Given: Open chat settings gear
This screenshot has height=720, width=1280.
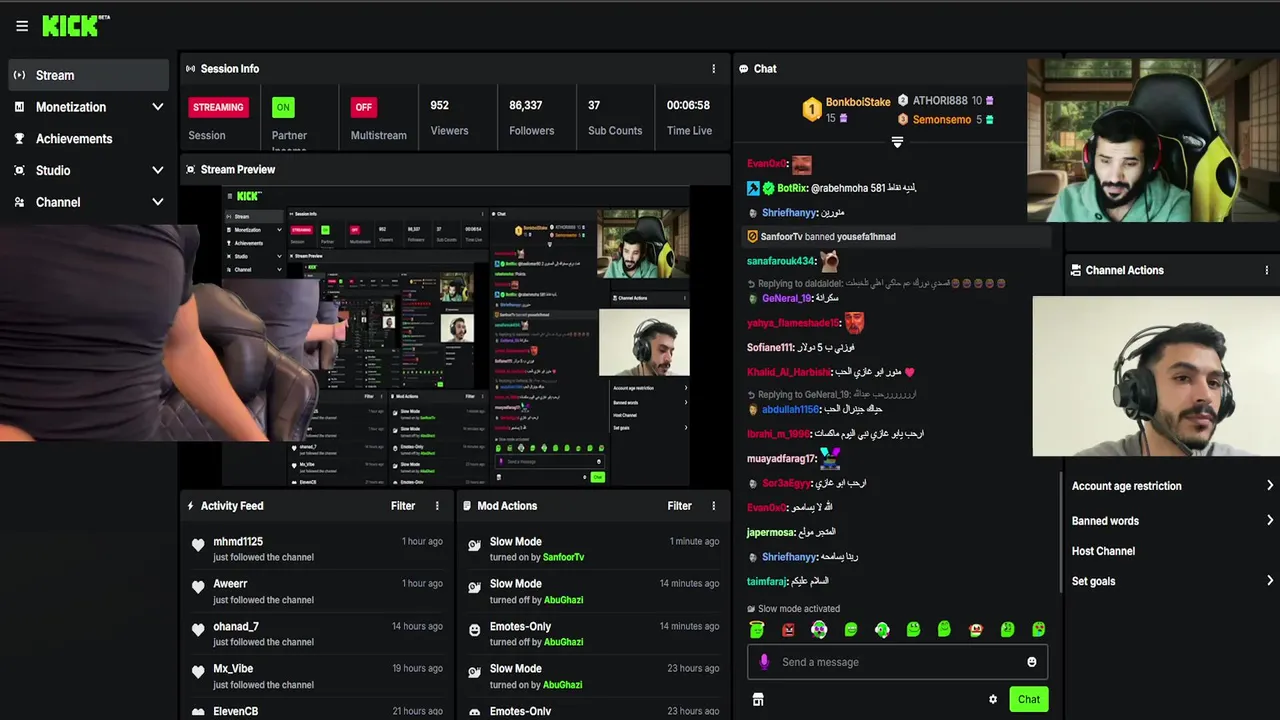Looking at the screenshot, I should (993, 700).
